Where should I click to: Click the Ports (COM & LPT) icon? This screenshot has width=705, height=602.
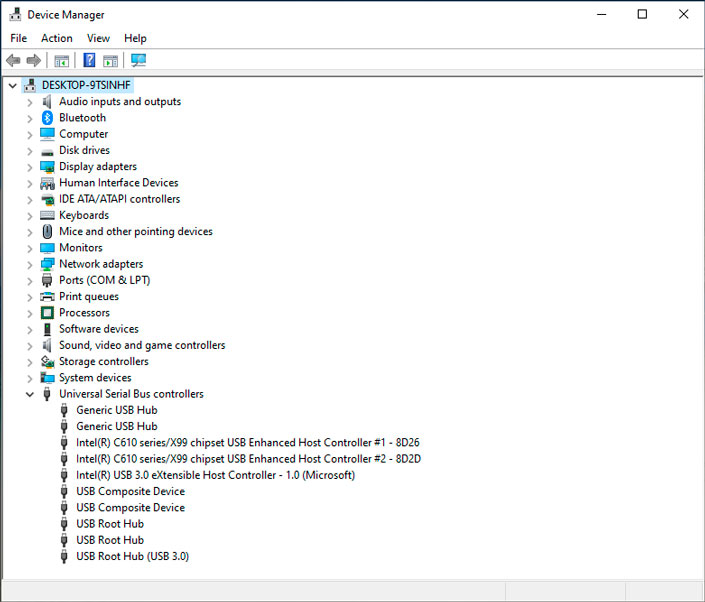pos(47,280)
